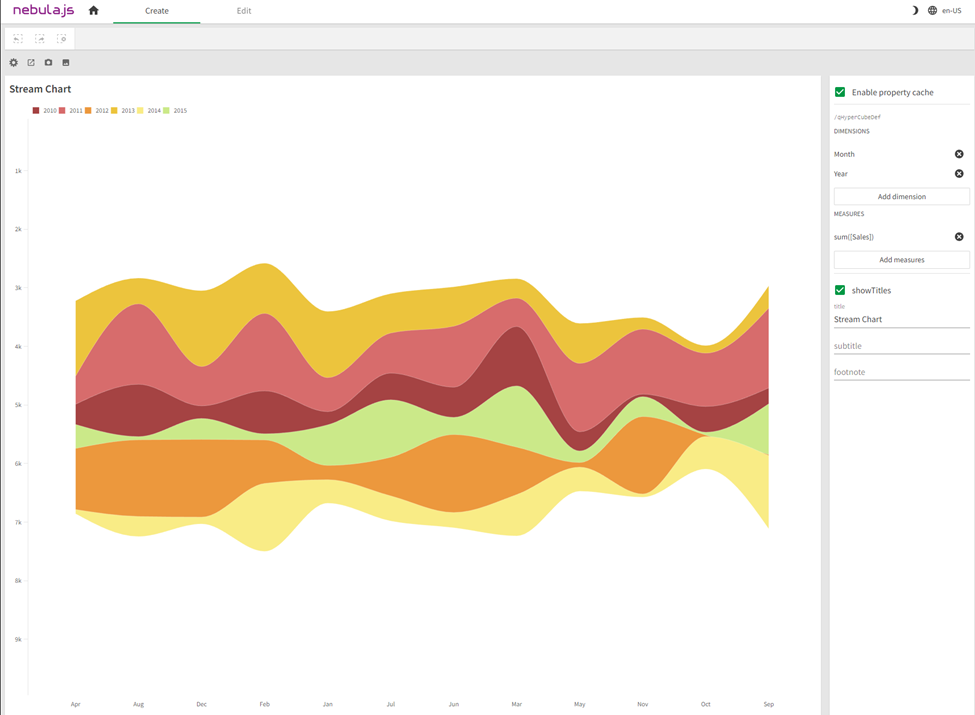Open the settings gear icon
The width and height of the screenshot is (975, 715).
pos(13,62)
